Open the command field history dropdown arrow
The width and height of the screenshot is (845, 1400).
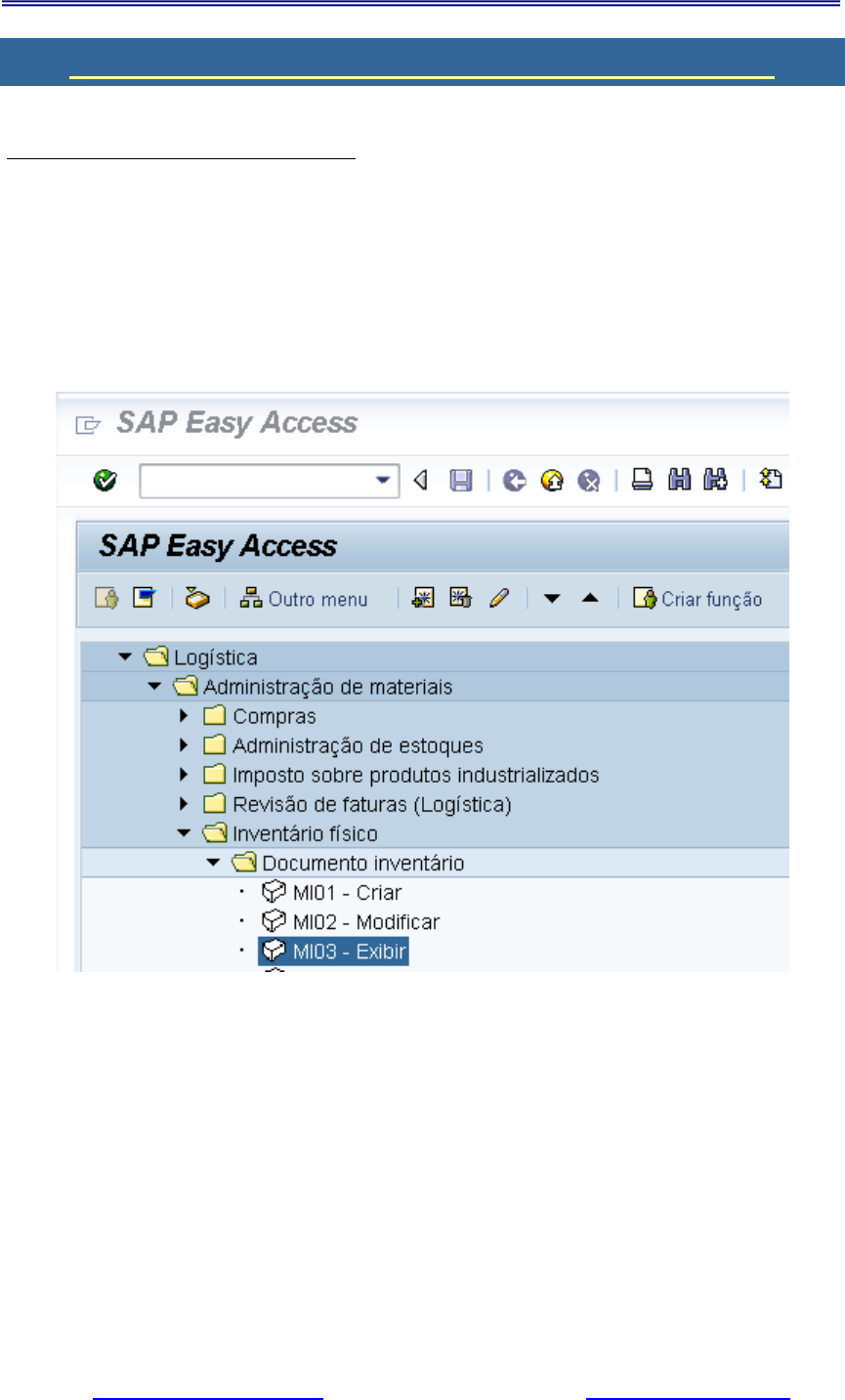tap(385, 481)
